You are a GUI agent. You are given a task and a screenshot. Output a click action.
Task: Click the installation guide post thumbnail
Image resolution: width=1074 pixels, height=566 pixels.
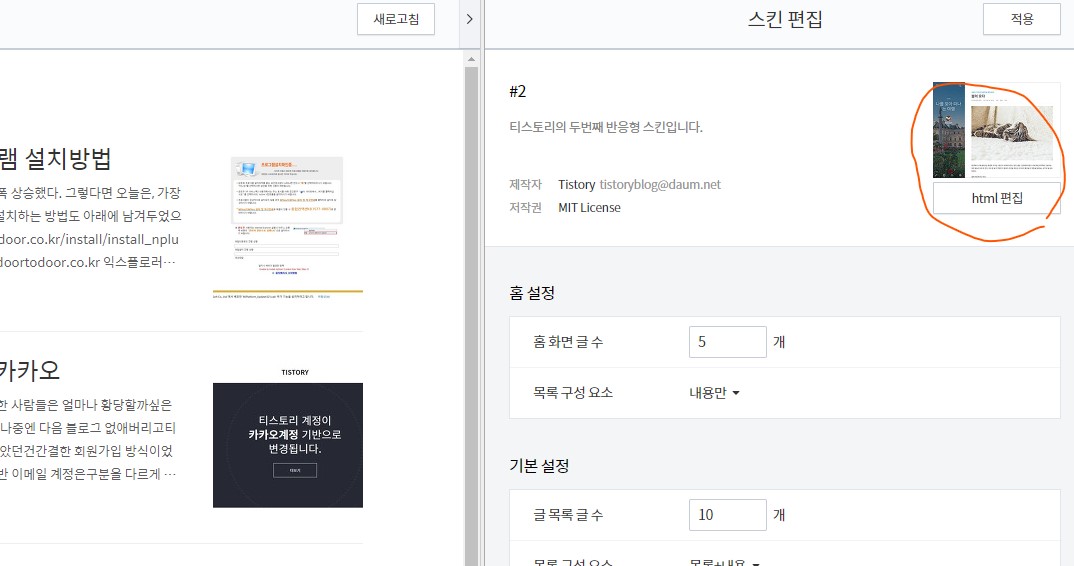(x=288, y=228)
